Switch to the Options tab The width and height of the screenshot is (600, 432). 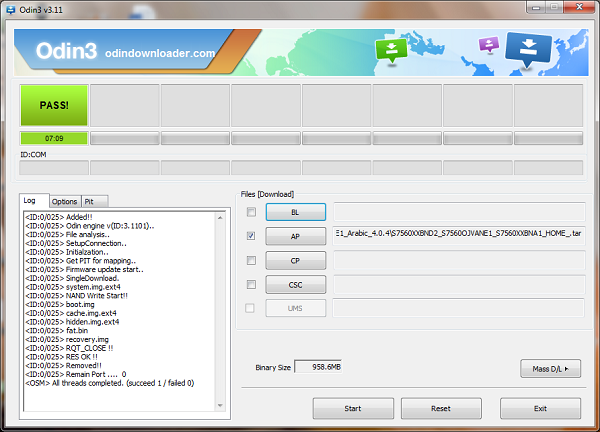click(65, 202)
